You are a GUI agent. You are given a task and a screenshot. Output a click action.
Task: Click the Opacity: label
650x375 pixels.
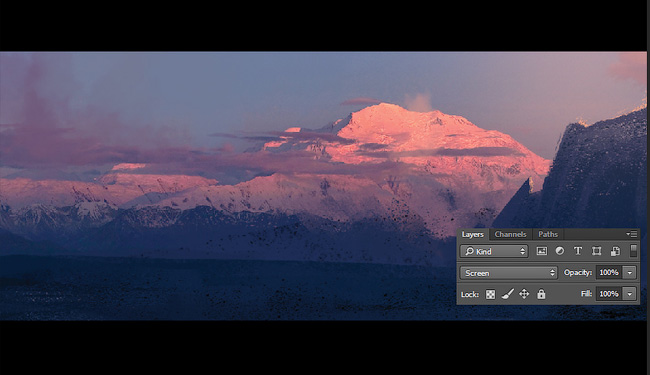pyautogui.click(x=577, y=273)
